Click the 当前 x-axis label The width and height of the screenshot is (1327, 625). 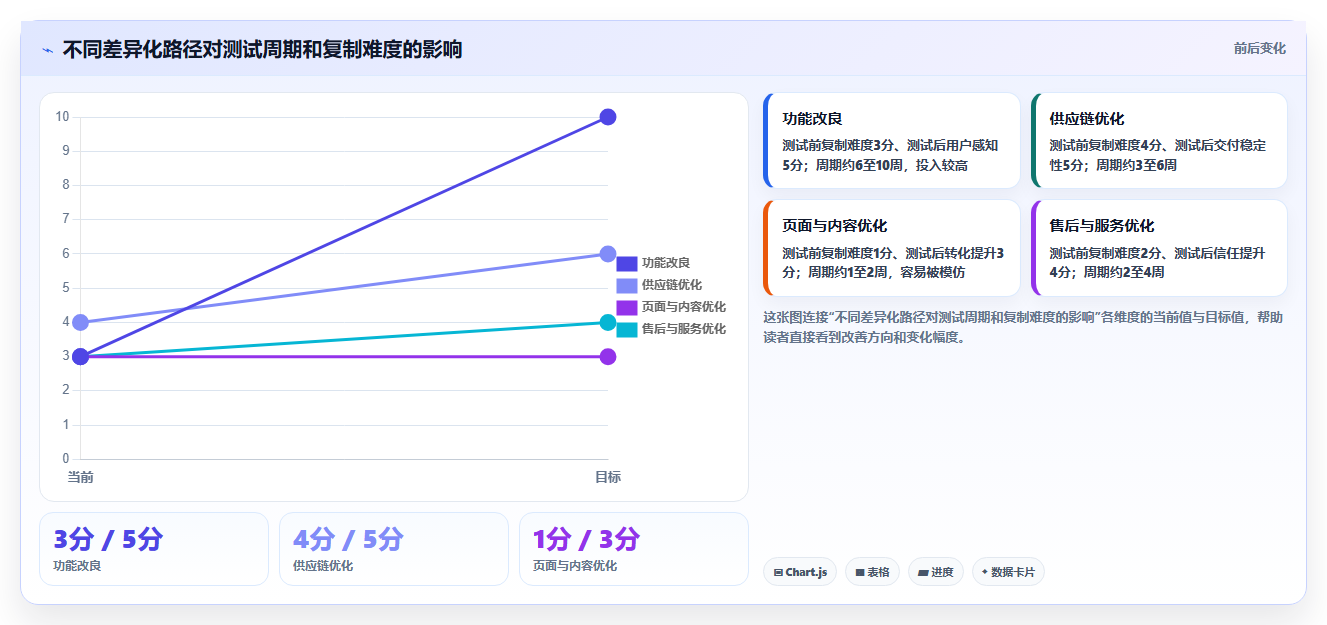(x=81, y=477)
